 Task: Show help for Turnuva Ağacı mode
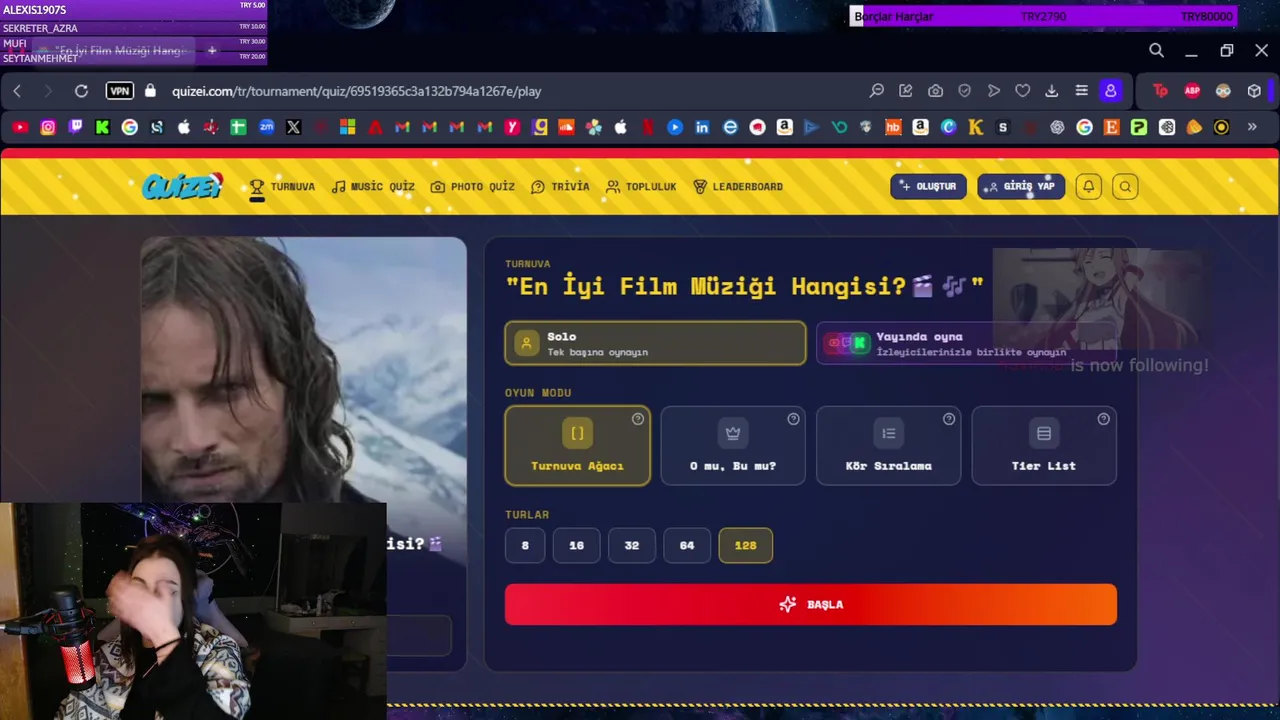pyautogui.click(x=638, y=419)
